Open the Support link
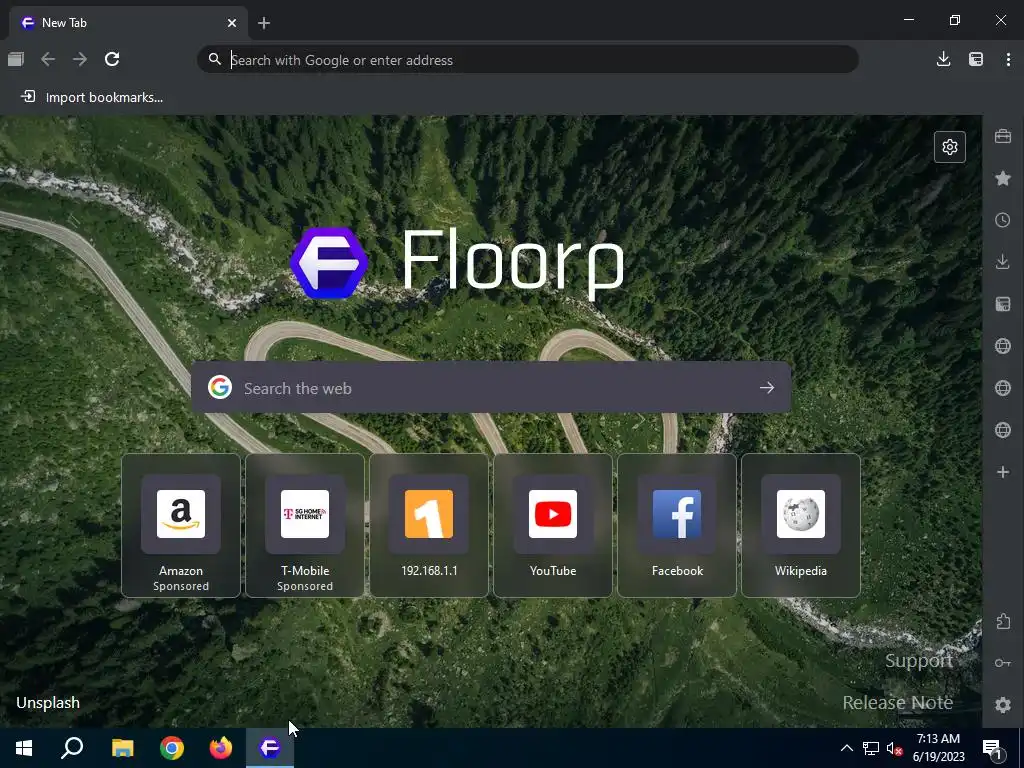This screenshot has width=1024, height=768. pos(919,661)
